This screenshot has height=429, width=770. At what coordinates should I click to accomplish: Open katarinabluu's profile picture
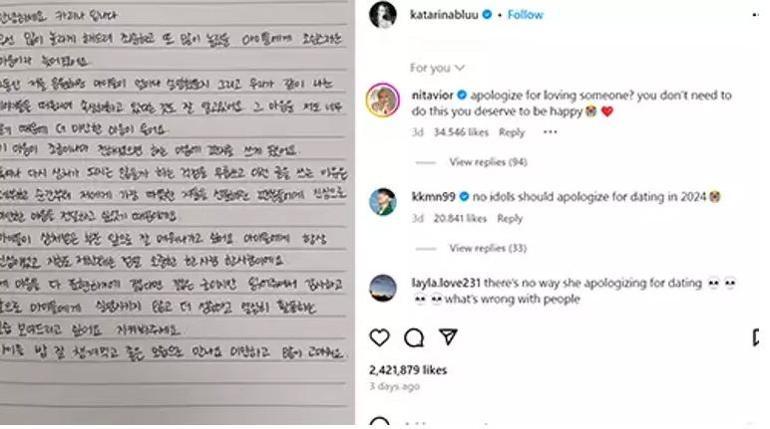pos(383,15)
